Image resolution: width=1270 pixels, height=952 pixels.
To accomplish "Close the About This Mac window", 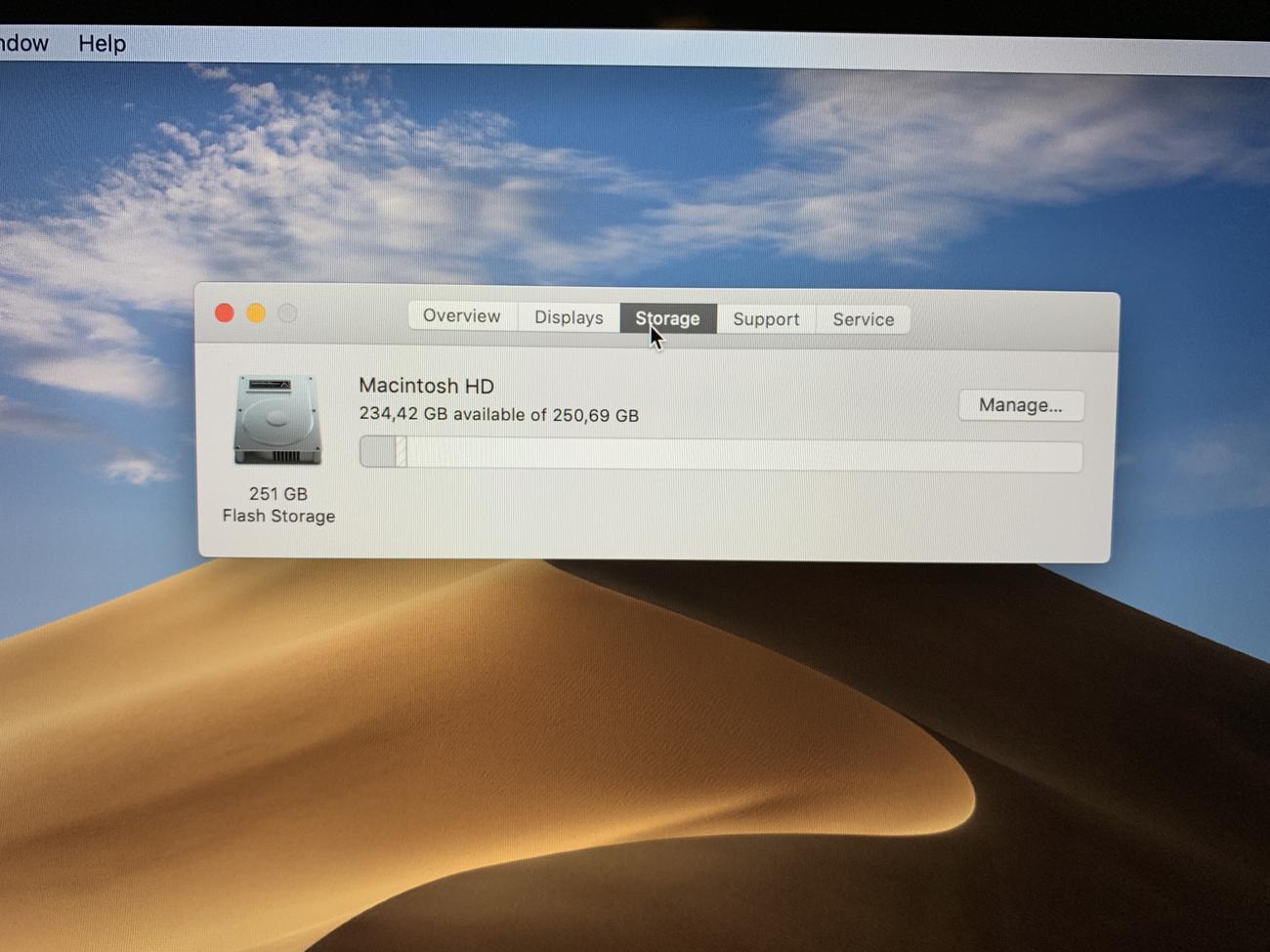I will 225,312.
